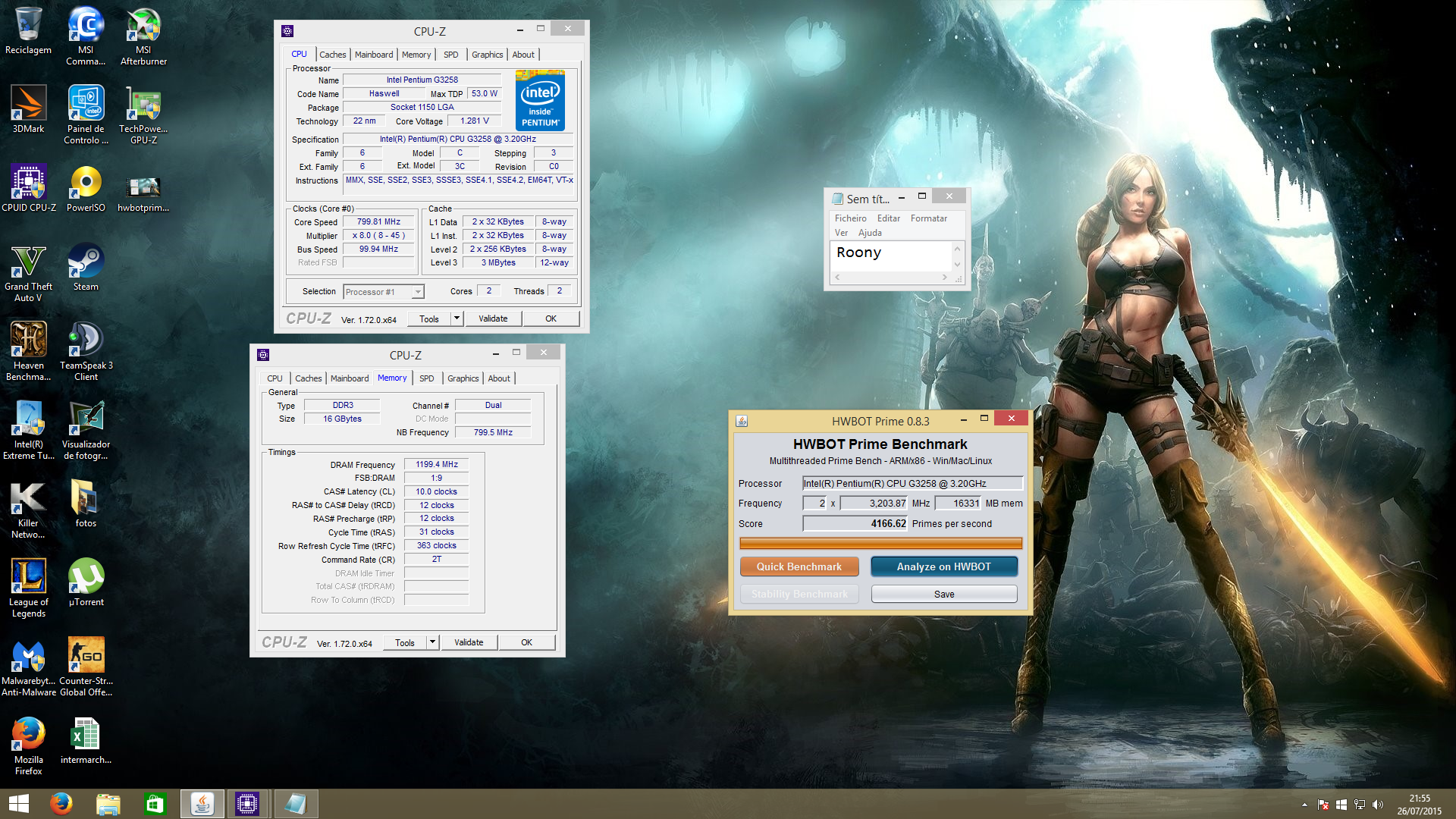1456x819 pixels.
Task: Switch to Mainboard tab in top CPU-Z
Action: (x=374, y=55)
